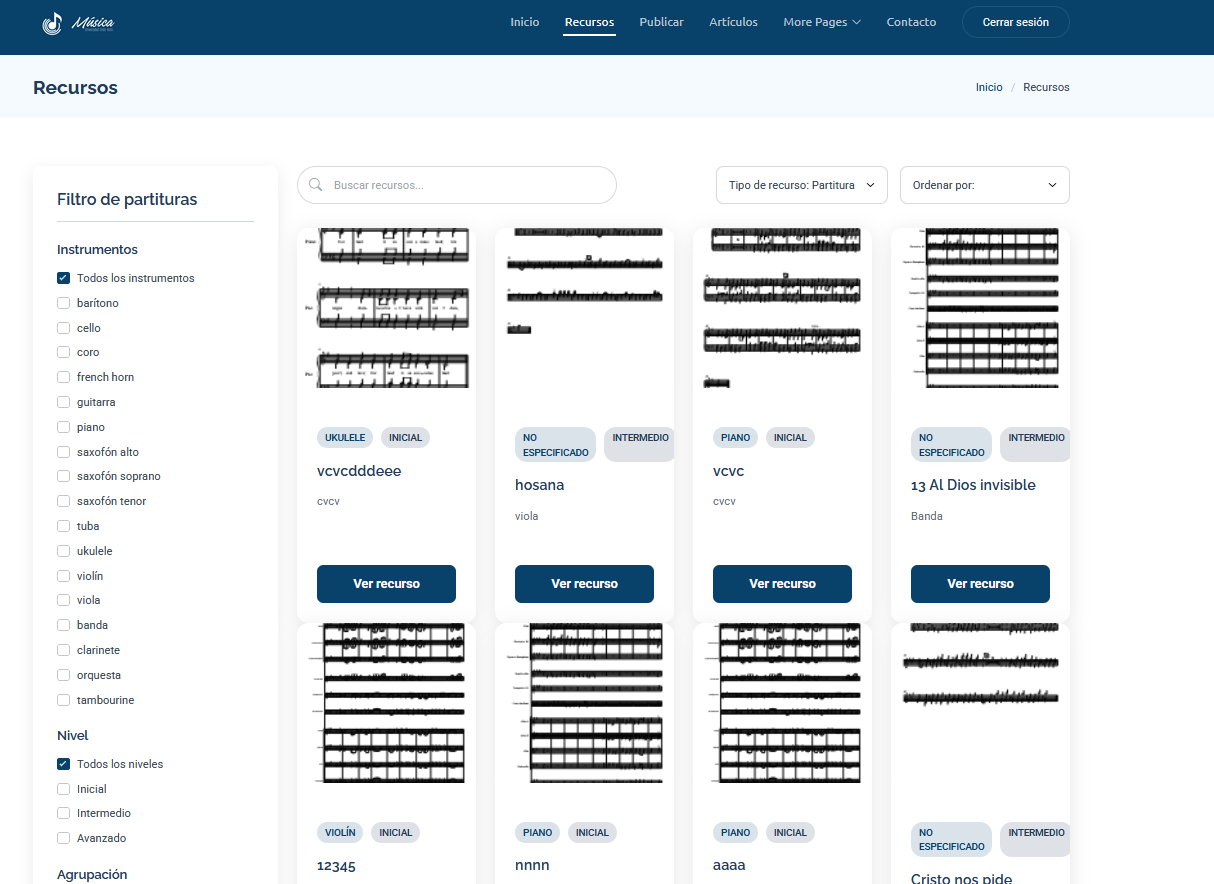Click the title '12345'
Viewport: 1214px width, 884px height.
pos(336,865)
